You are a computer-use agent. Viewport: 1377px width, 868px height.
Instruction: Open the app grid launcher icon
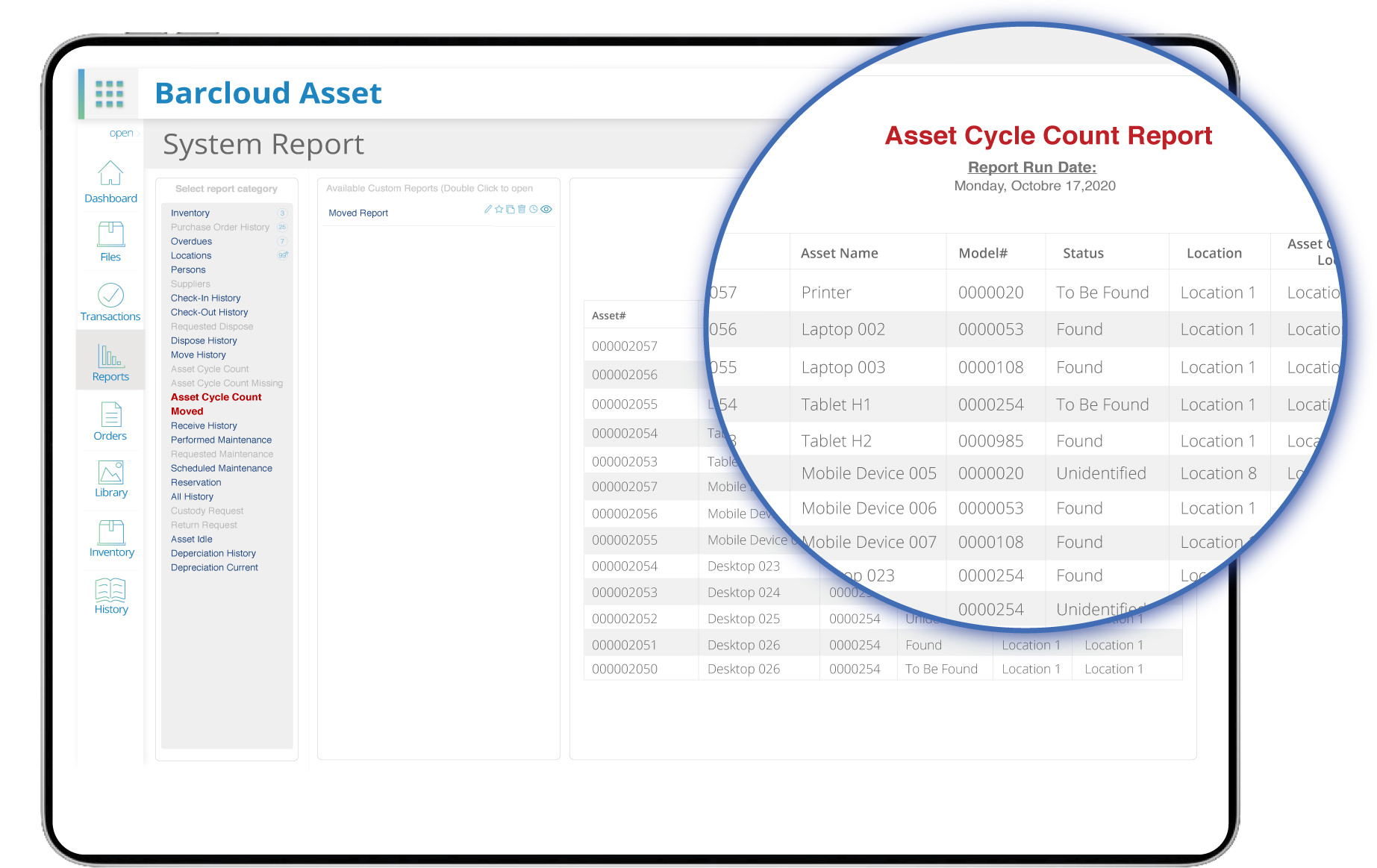110,94
